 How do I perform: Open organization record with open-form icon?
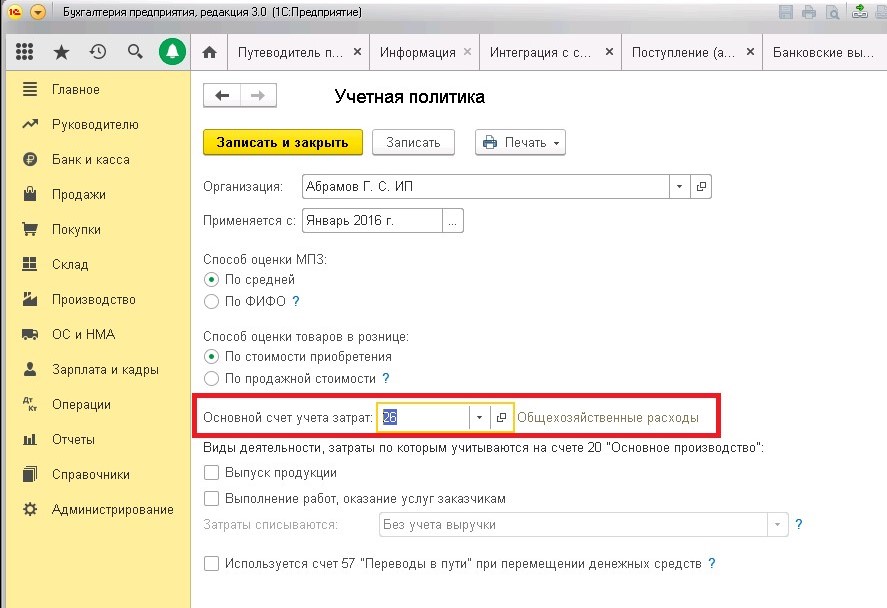[701, 187]
